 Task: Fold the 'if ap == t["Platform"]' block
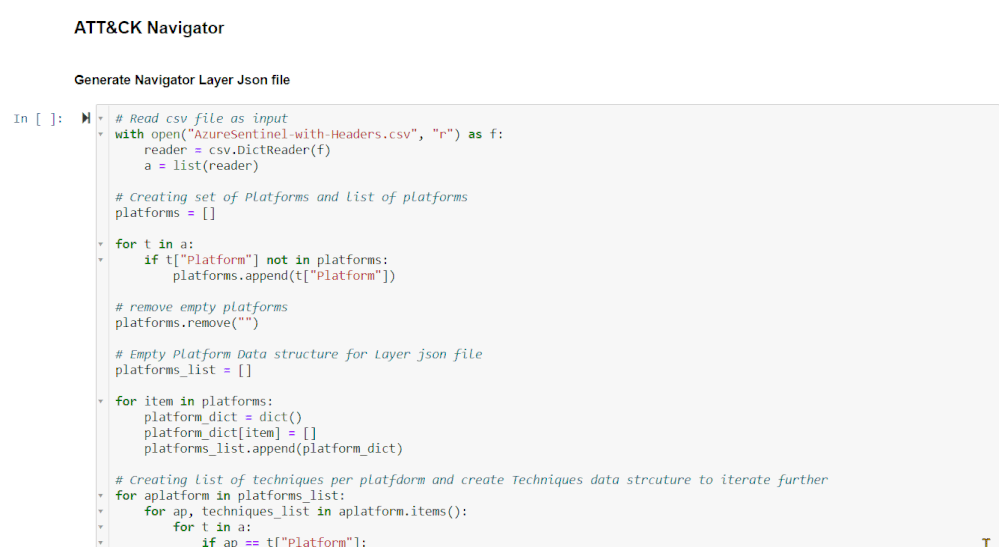101,542
